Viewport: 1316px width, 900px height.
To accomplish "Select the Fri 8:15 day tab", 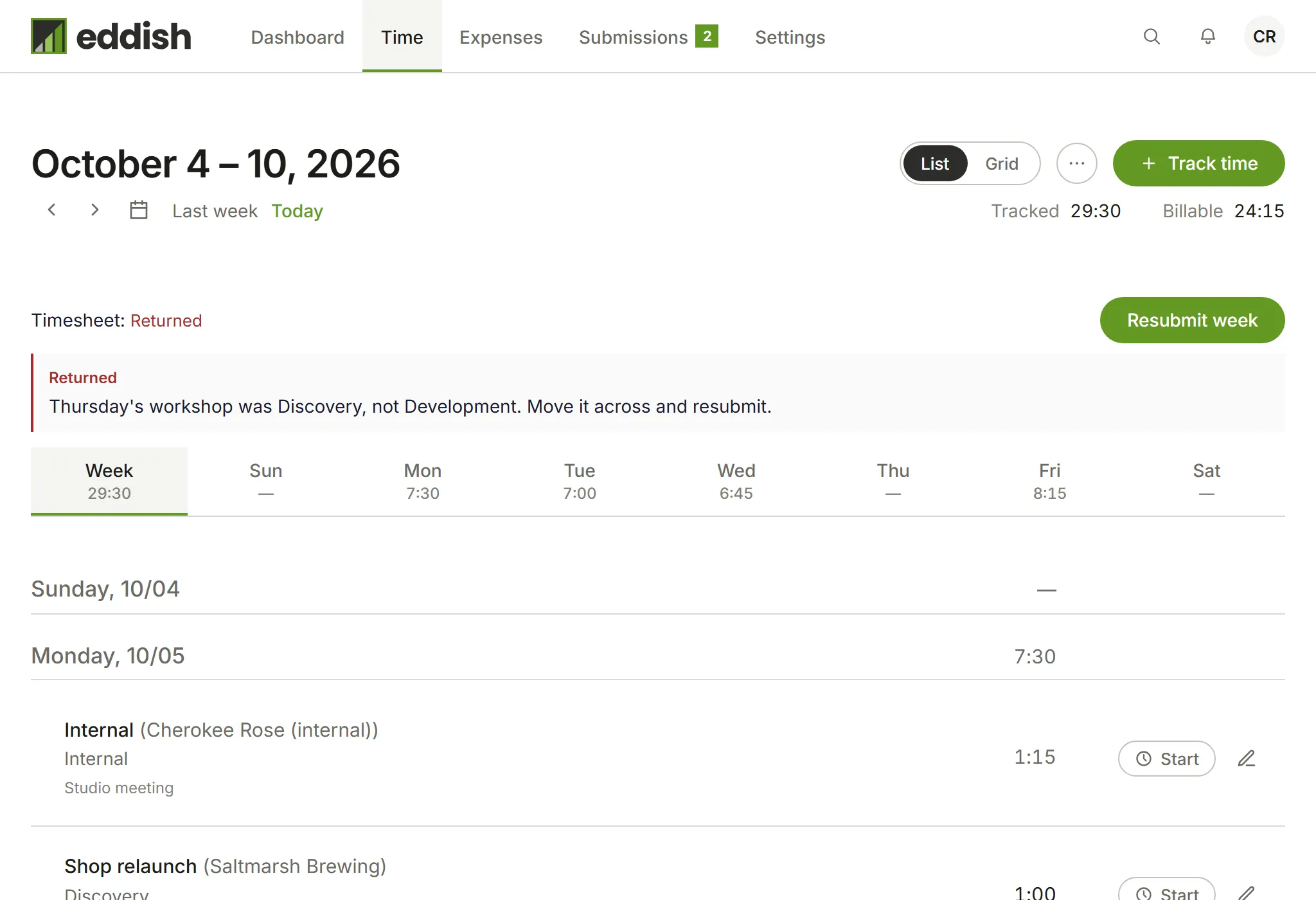I will pos(1050,481).
